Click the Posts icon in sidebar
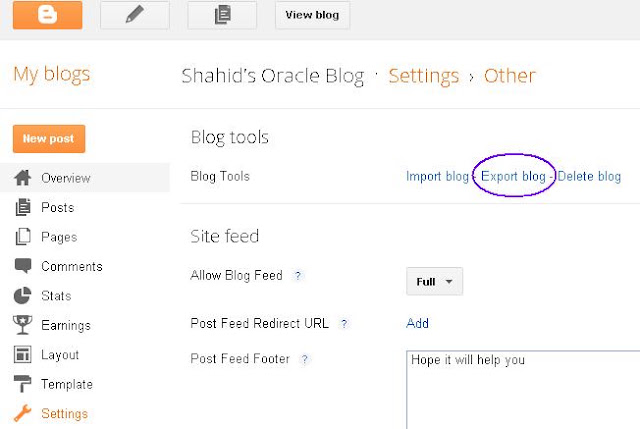640x429 pixels. click(x=23, y=207)
